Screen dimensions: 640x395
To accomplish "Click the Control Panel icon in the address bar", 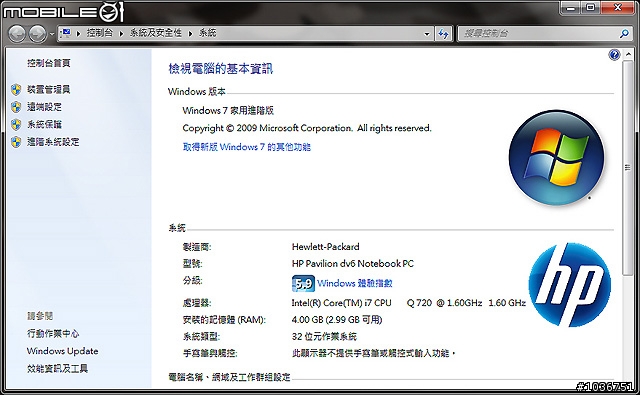I will [x=66, y=33].
